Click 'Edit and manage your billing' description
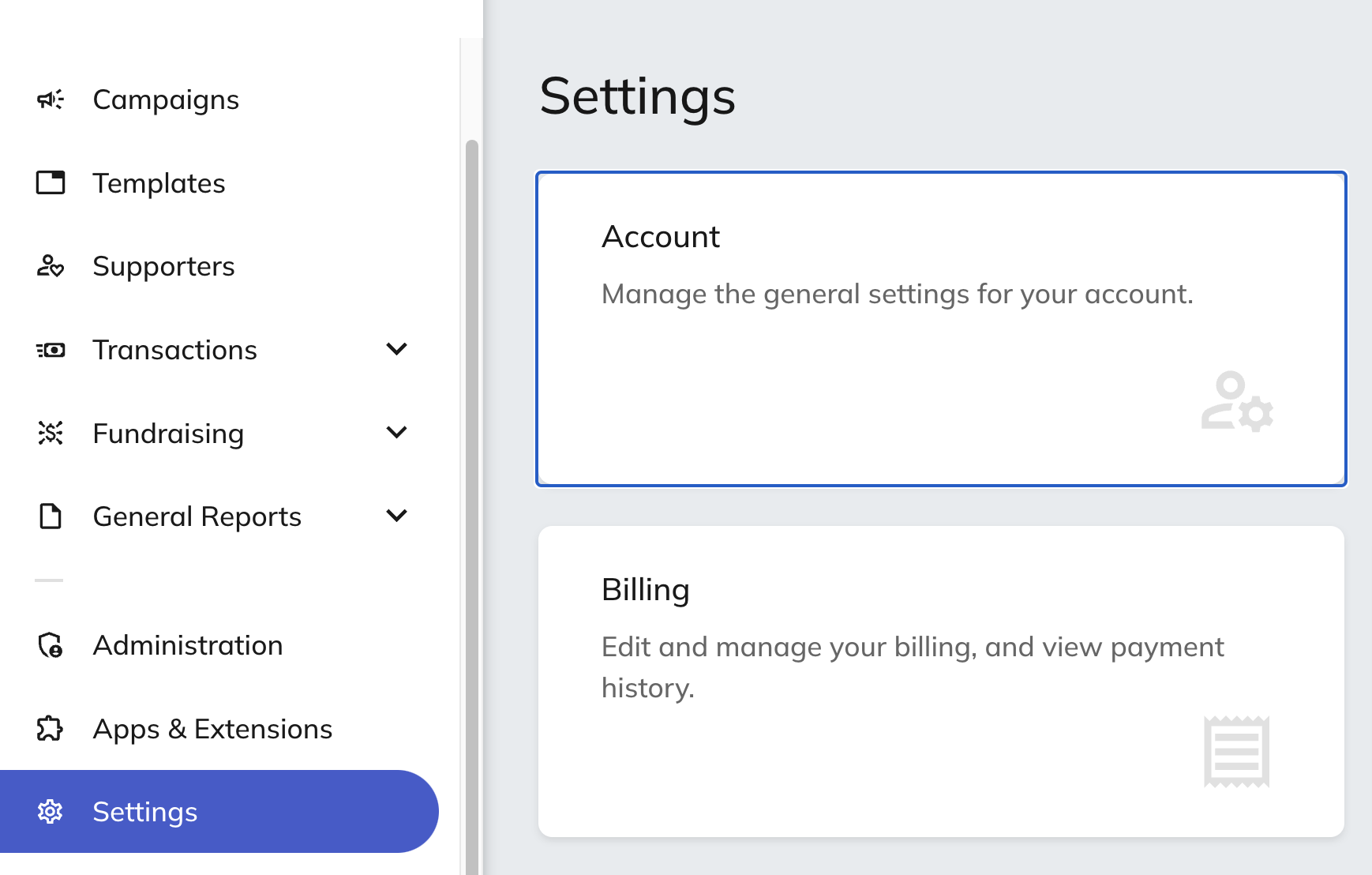 click(x=913, y=667)
